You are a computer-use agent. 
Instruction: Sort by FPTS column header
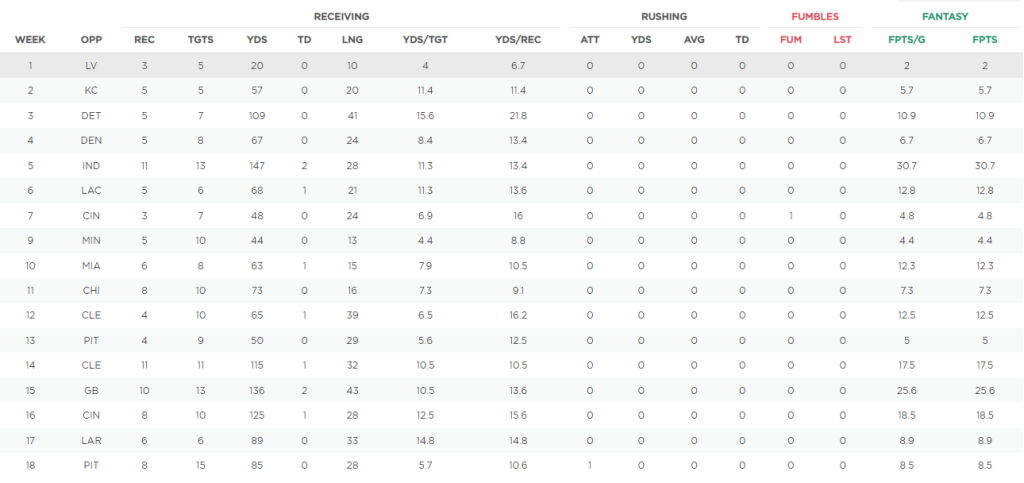tap(984, 40)
